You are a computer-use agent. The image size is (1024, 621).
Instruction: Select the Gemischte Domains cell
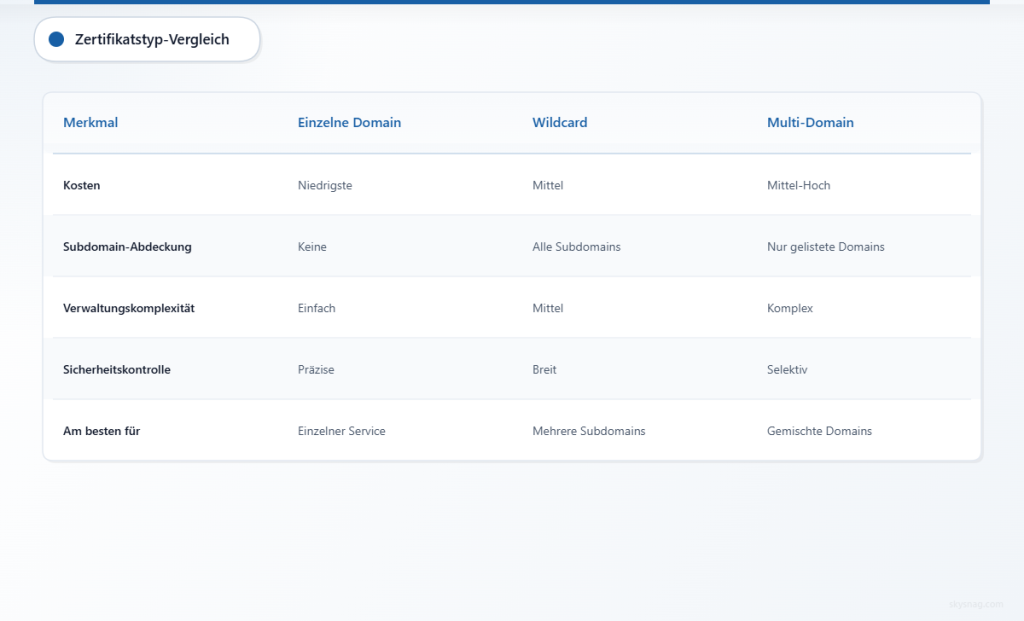click(819, 431)
